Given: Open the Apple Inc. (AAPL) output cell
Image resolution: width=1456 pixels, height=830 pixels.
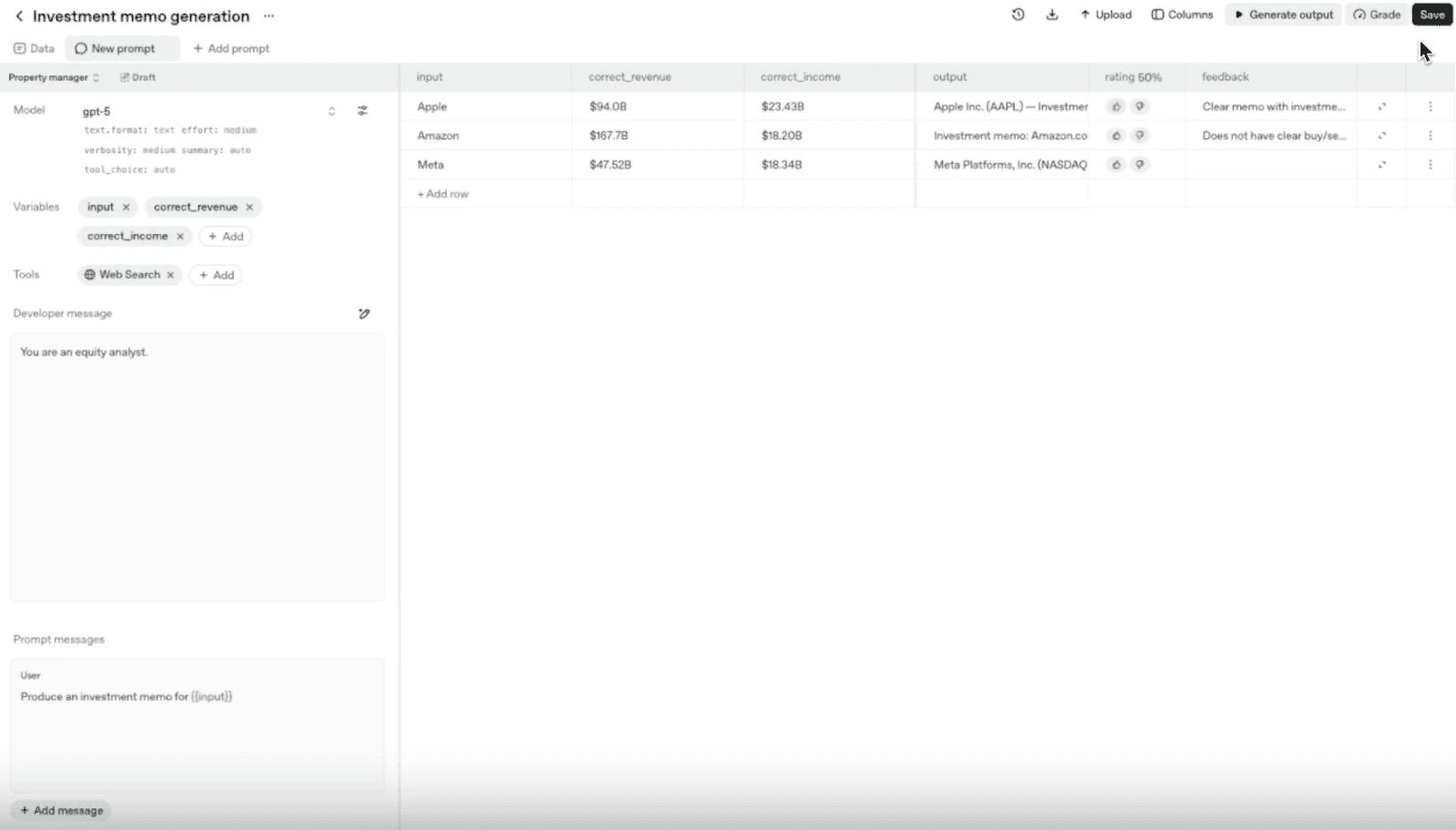Looking at the screenshot, I should coord(1002,106).
